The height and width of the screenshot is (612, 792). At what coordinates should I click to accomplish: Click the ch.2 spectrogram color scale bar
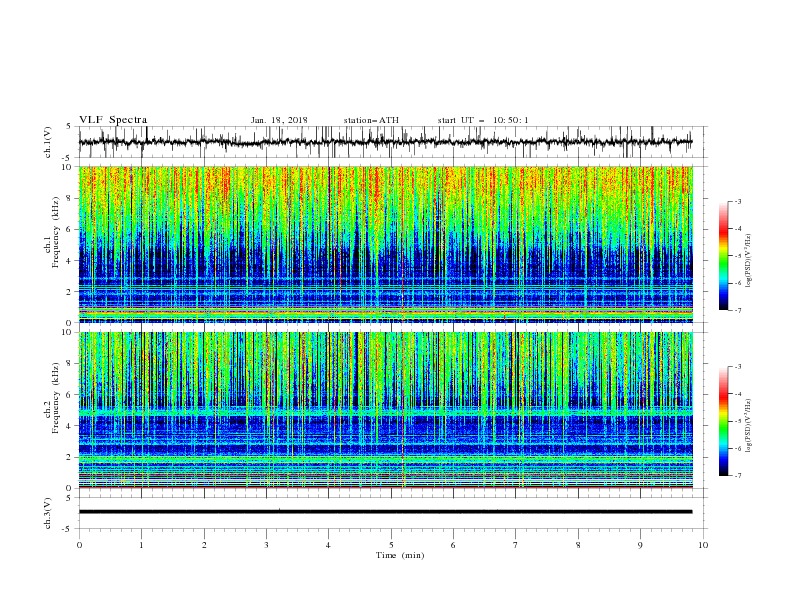[x=723, y=421]
